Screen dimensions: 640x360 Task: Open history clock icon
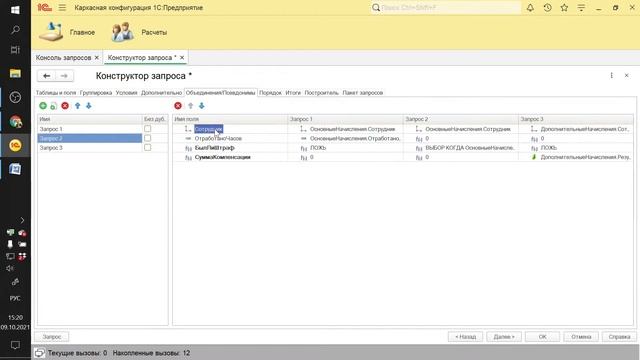[x=547, y=7]
